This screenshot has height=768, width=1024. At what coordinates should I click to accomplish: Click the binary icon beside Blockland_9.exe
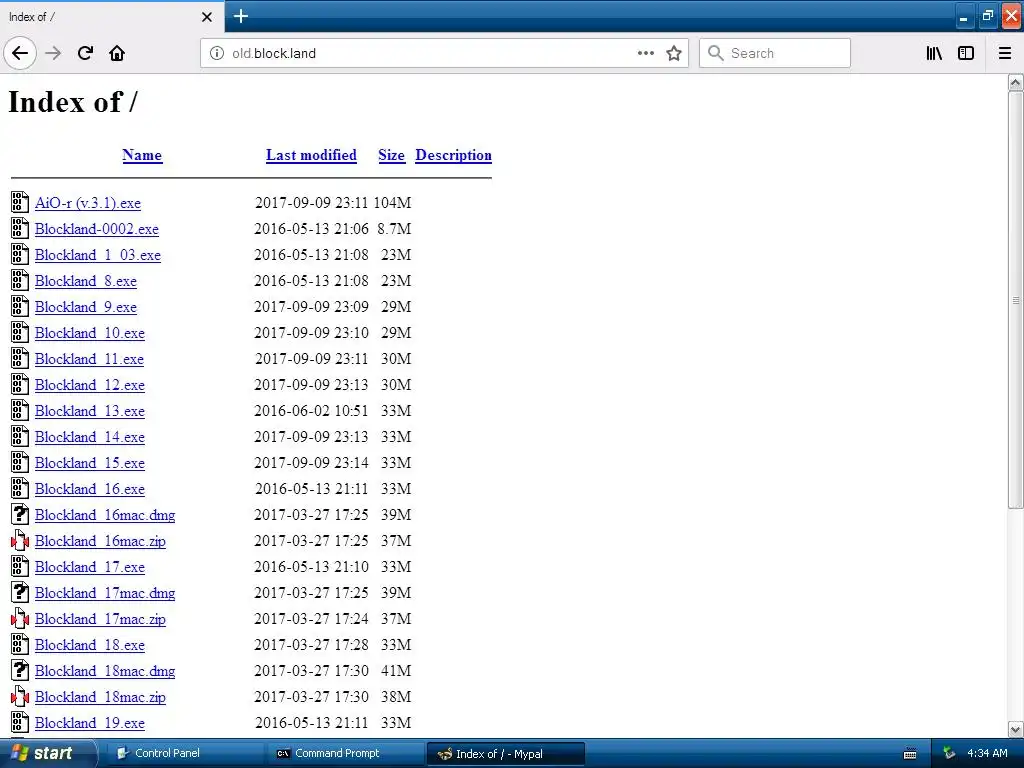[x=20, y=306]
